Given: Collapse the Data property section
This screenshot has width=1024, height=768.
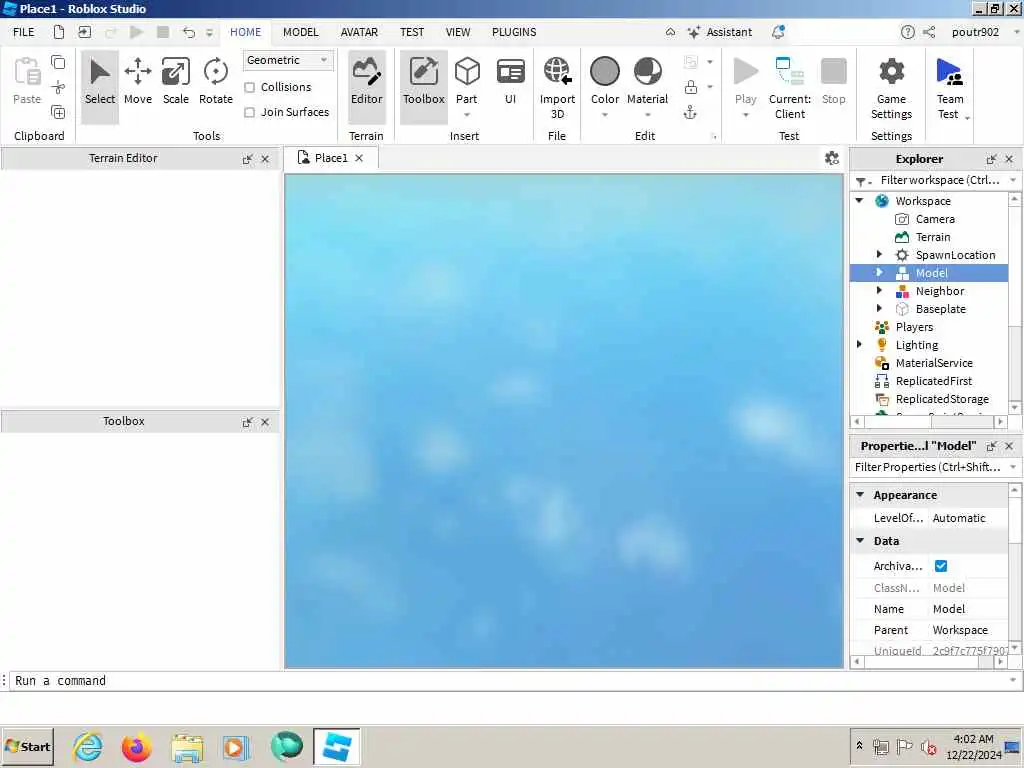Looking at the screenshot, I should pos(860,540).
